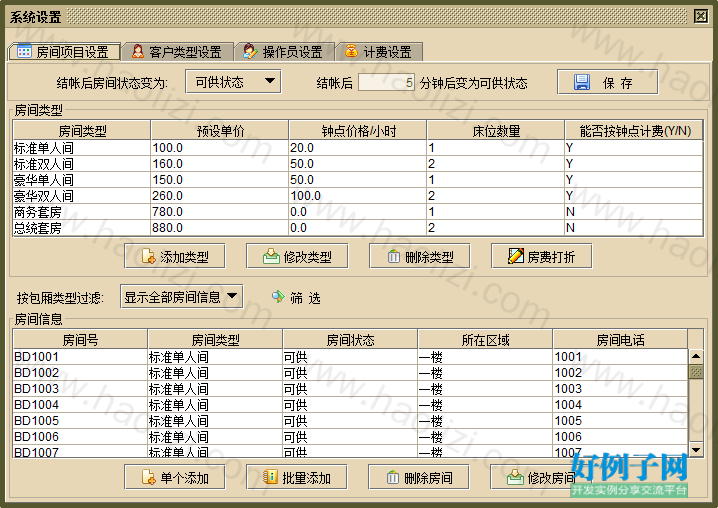Click the 能否按钟点计费(Y/N) column header

pos(634,131)
